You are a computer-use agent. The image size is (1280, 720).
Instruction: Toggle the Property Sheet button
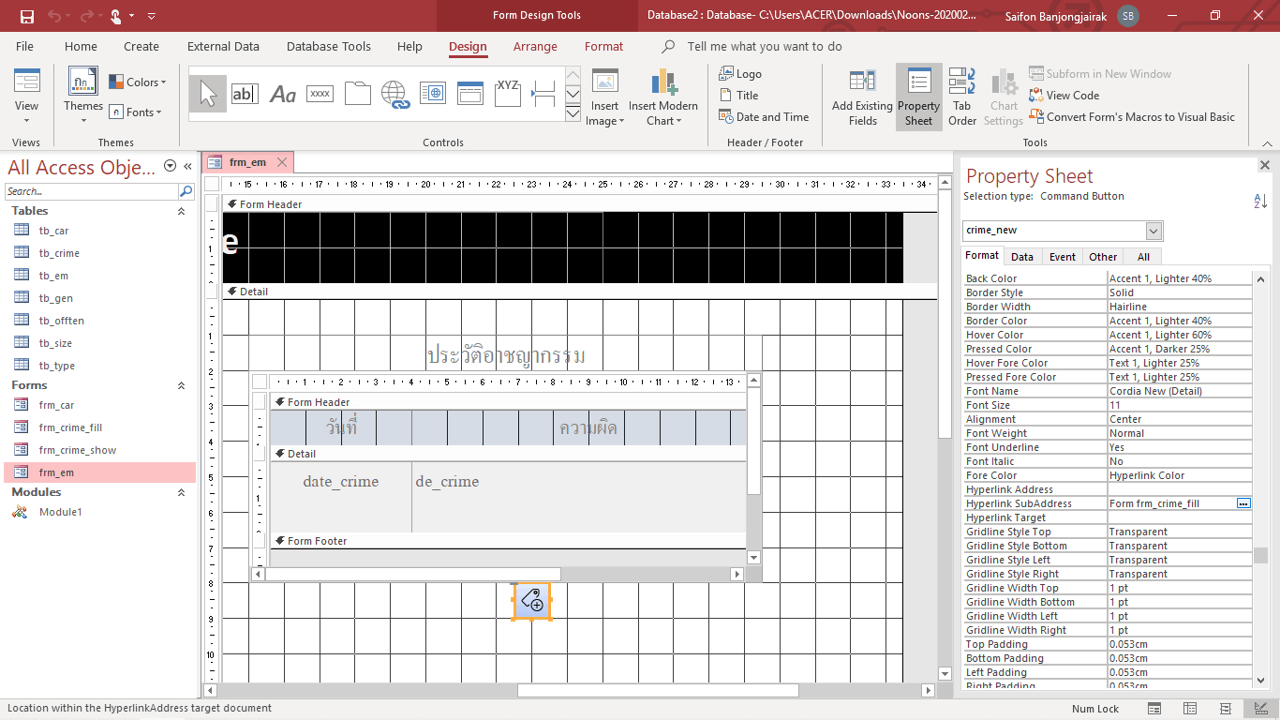click(918, 98)
